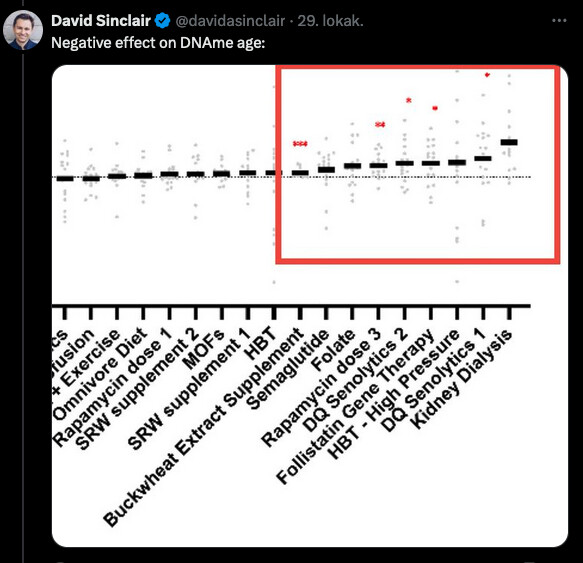Click the Semaglutide axis label

point(289,370)
